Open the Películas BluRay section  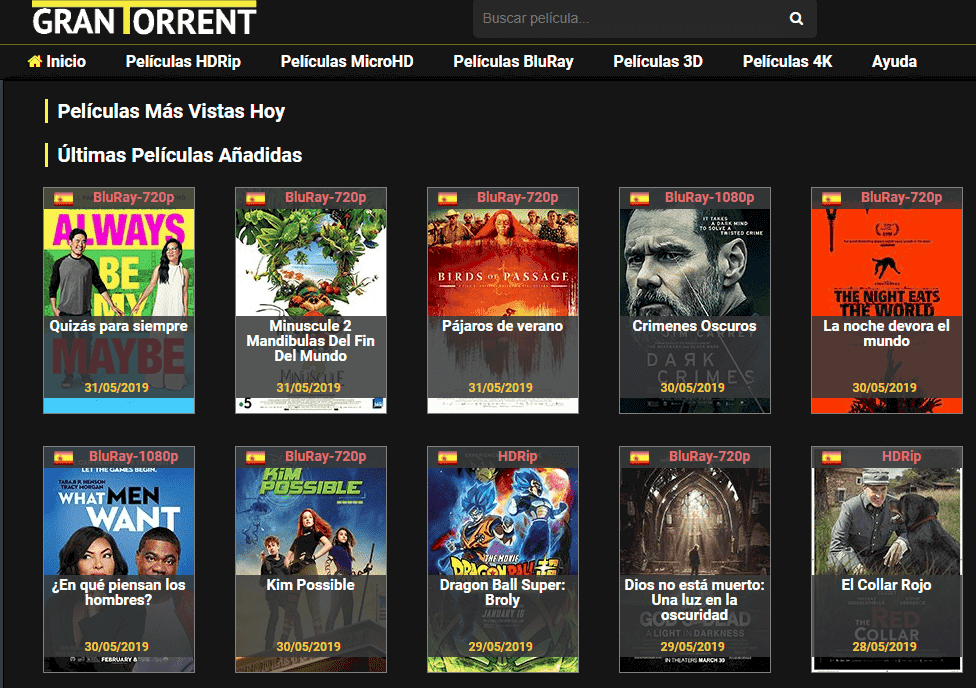pyautogui.click(x=514, y=61)
